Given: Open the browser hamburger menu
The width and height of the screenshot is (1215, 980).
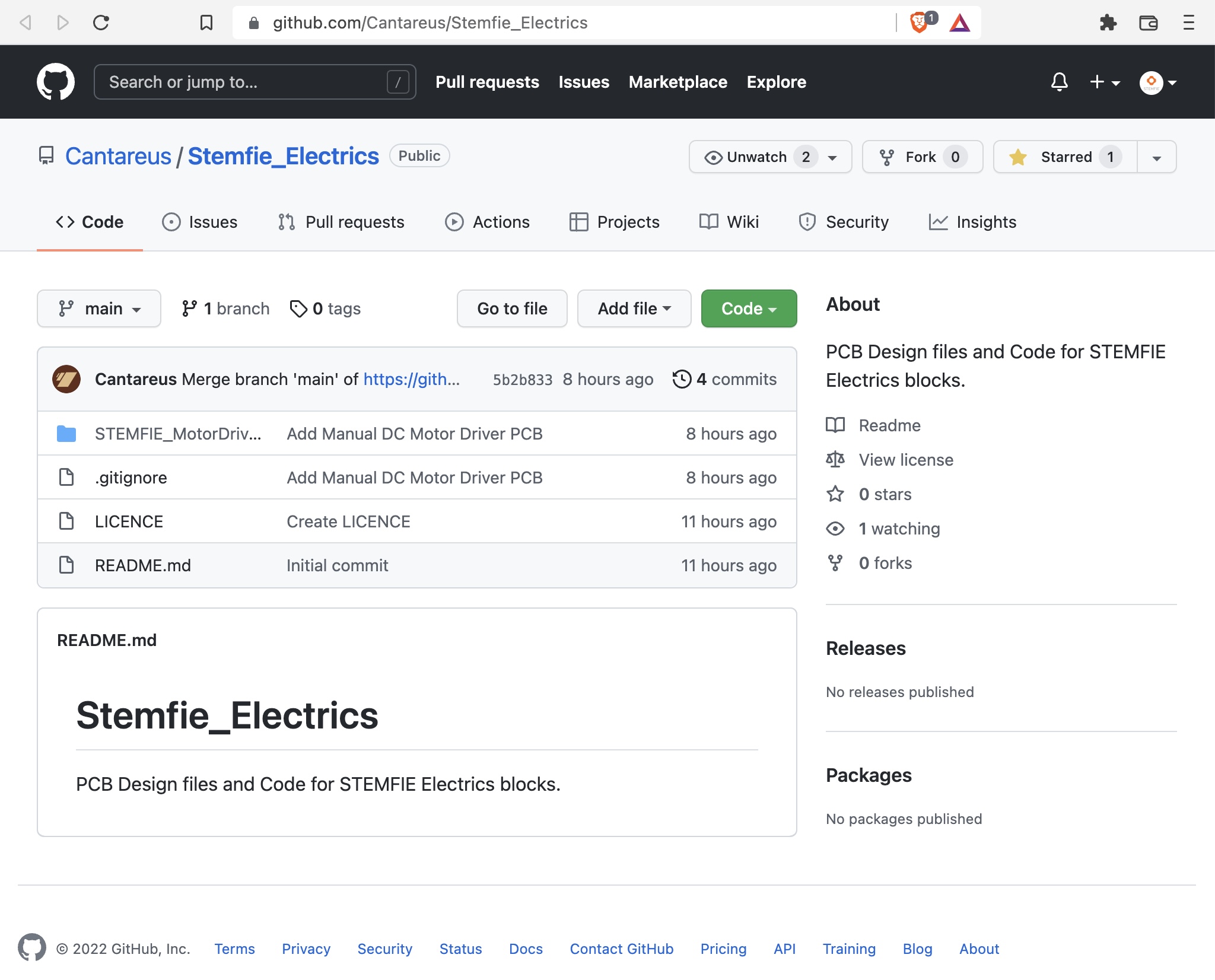Looking at the screenshot, I should 1188,23.
